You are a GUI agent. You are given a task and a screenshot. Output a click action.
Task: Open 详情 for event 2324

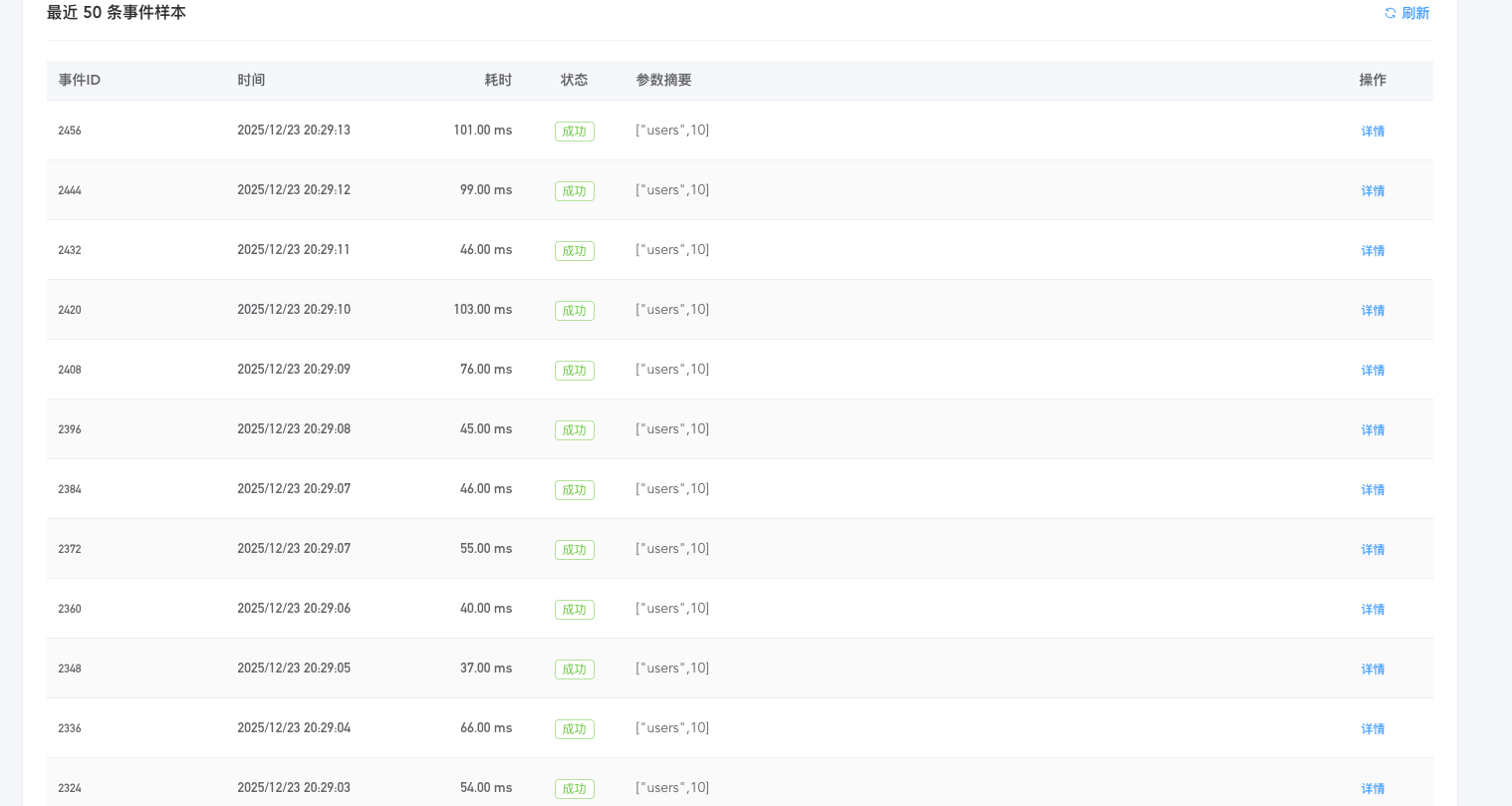pyautogui.click(x=1373, y=788)
